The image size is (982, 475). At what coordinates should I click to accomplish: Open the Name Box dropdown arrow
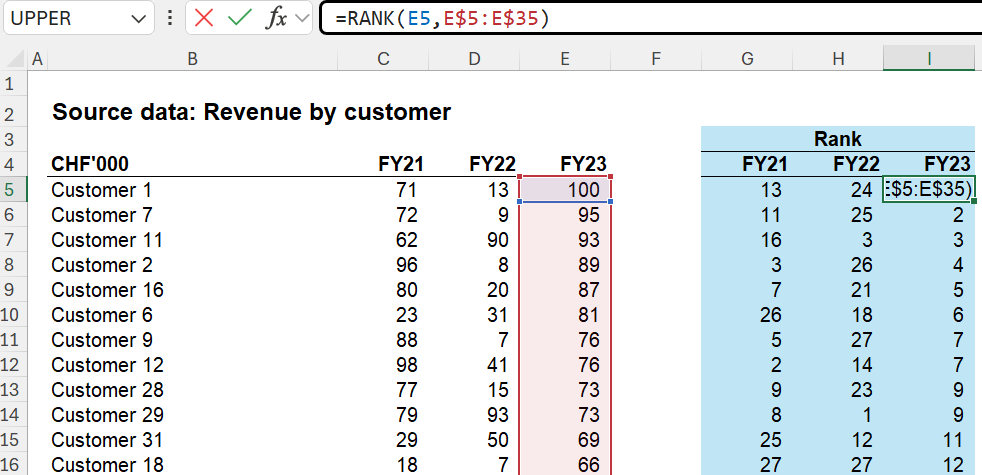(x=139, y=19)
